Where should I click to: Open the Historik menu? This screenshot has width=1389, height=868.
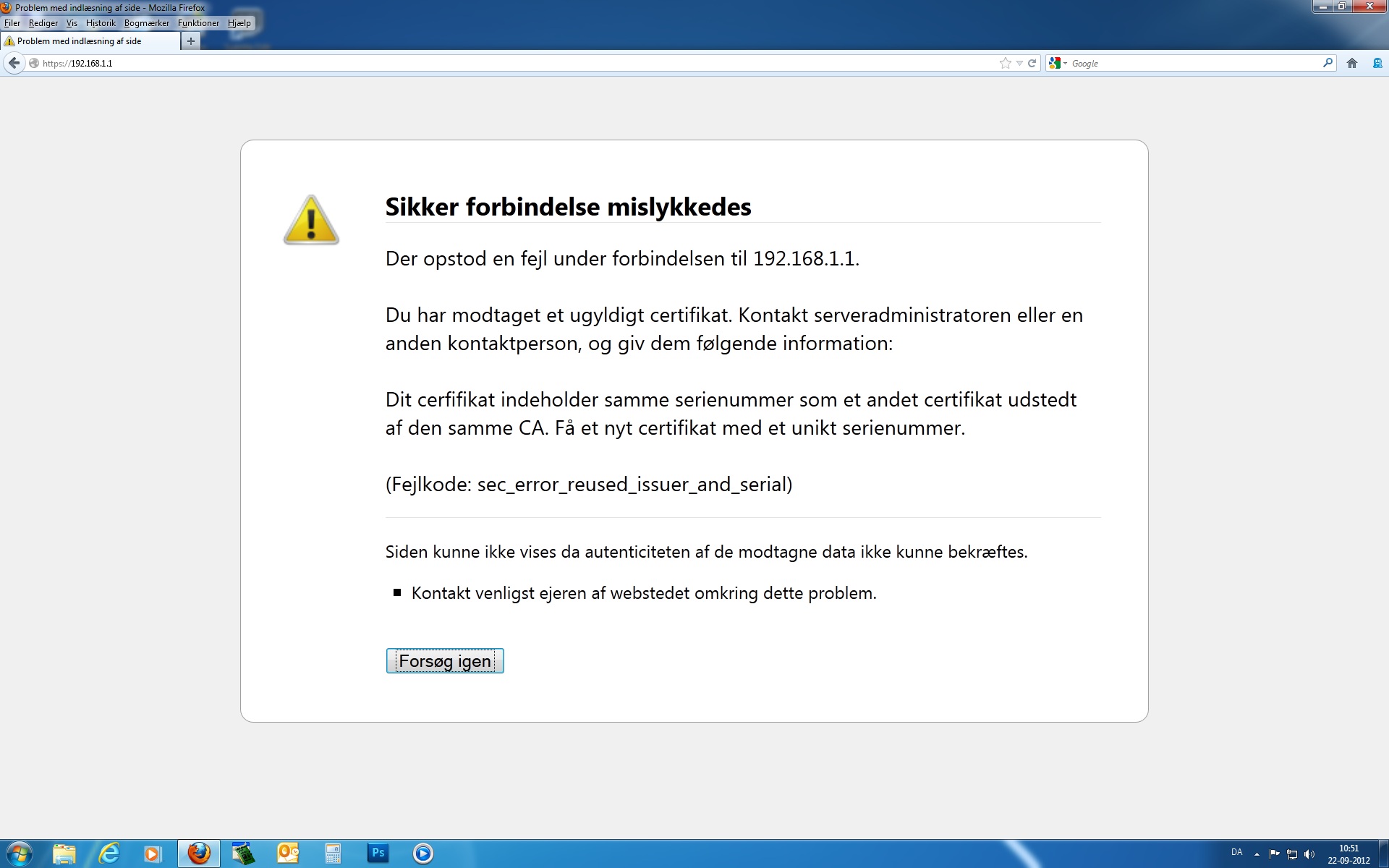coord(101,23)
